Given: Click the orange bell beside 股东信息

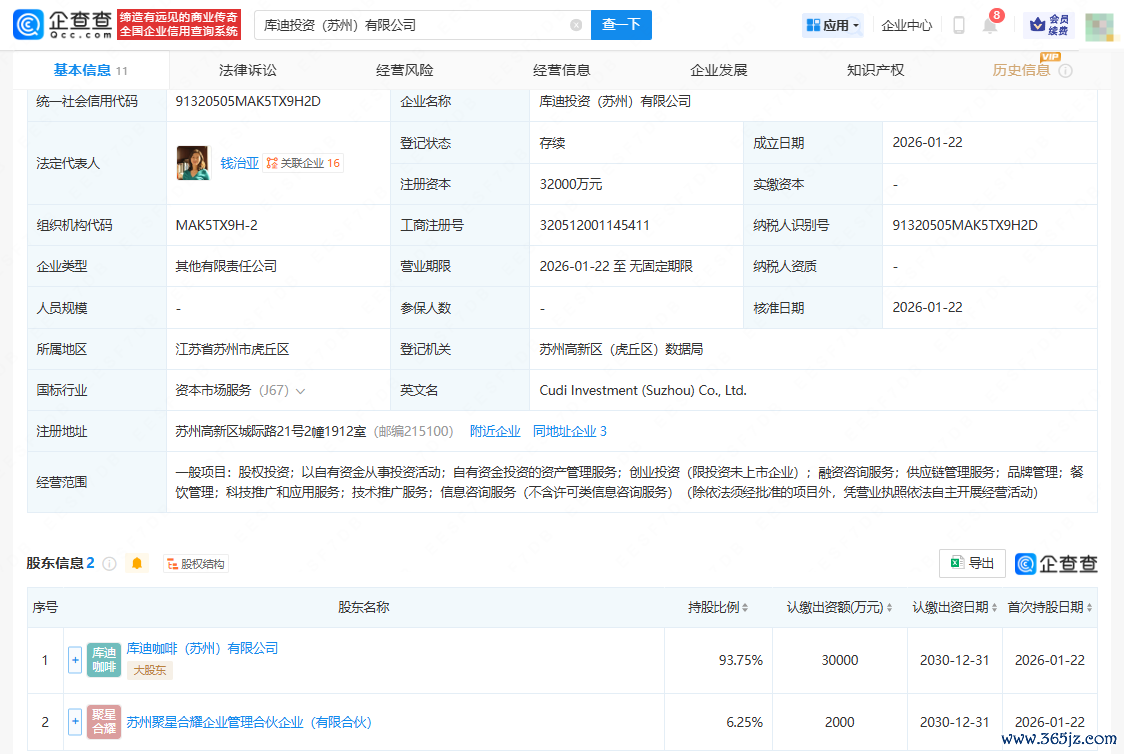Looking at the screenshot, I should click(x=137, y=564).
